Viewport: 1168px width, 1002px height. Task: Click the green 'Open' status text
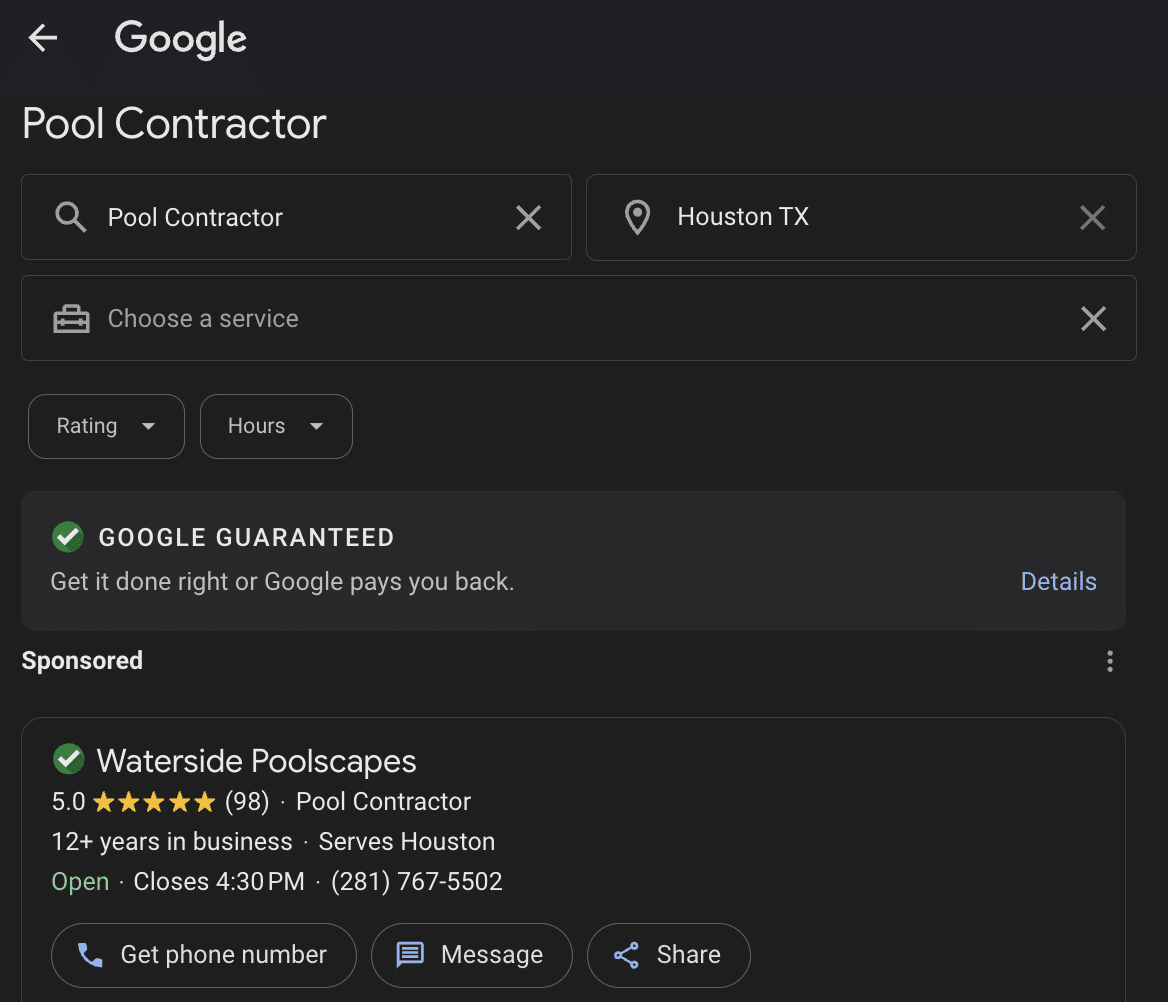80,882
